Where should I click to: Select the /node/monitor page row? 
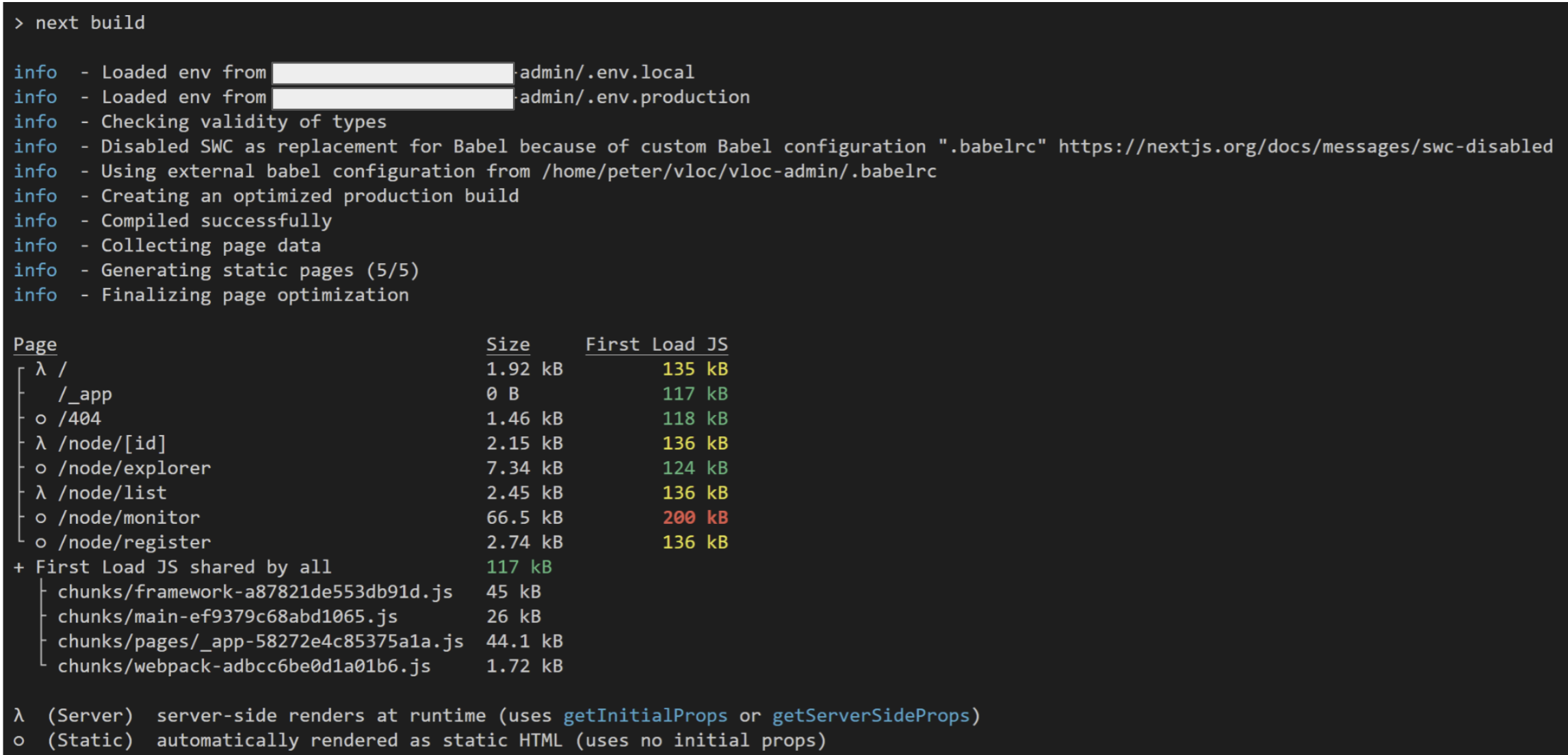pyautogui.click(x=129, y=517)
